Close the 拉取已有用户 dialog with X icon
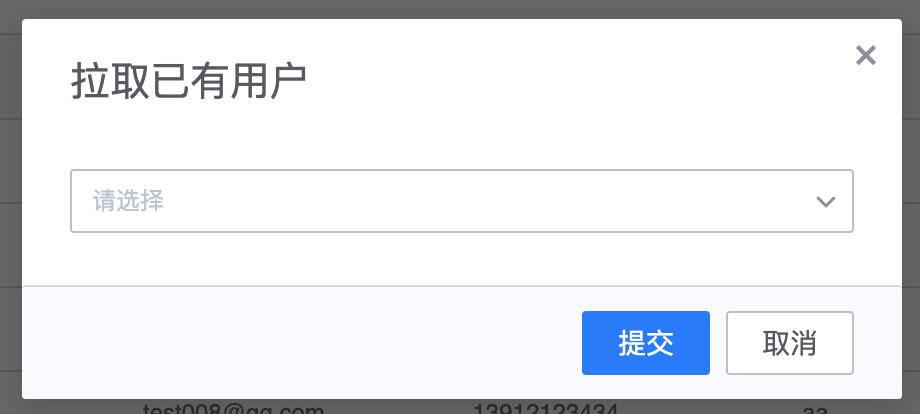The image size is (920, 414). pyautogui.click(x=865, y=55)
